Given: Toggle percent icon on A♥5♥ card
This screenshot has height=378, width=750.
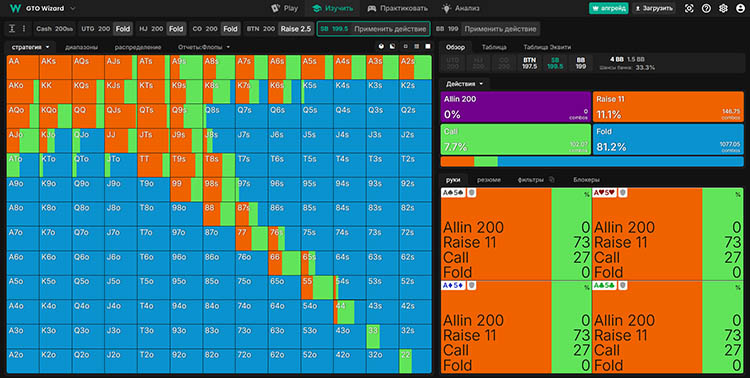Looking at the screenshot, I should pyautogui.click(x=738, y=194).
